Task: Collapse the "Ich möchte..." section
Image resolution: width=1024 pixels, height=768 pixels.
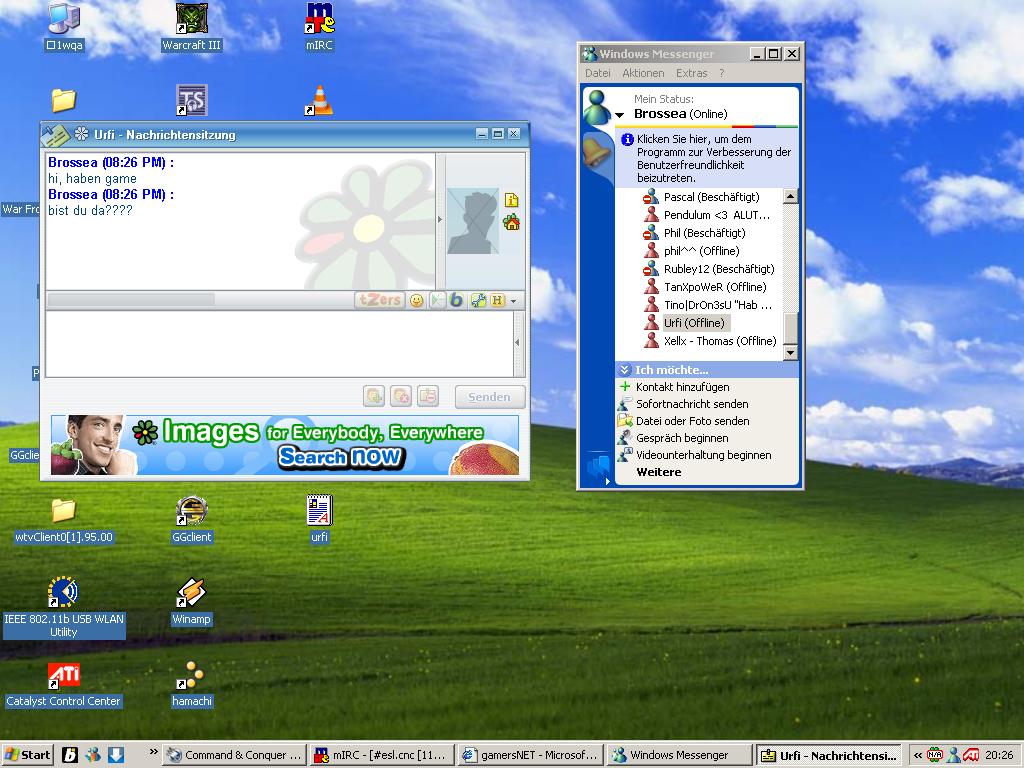Action: point(624,370)
